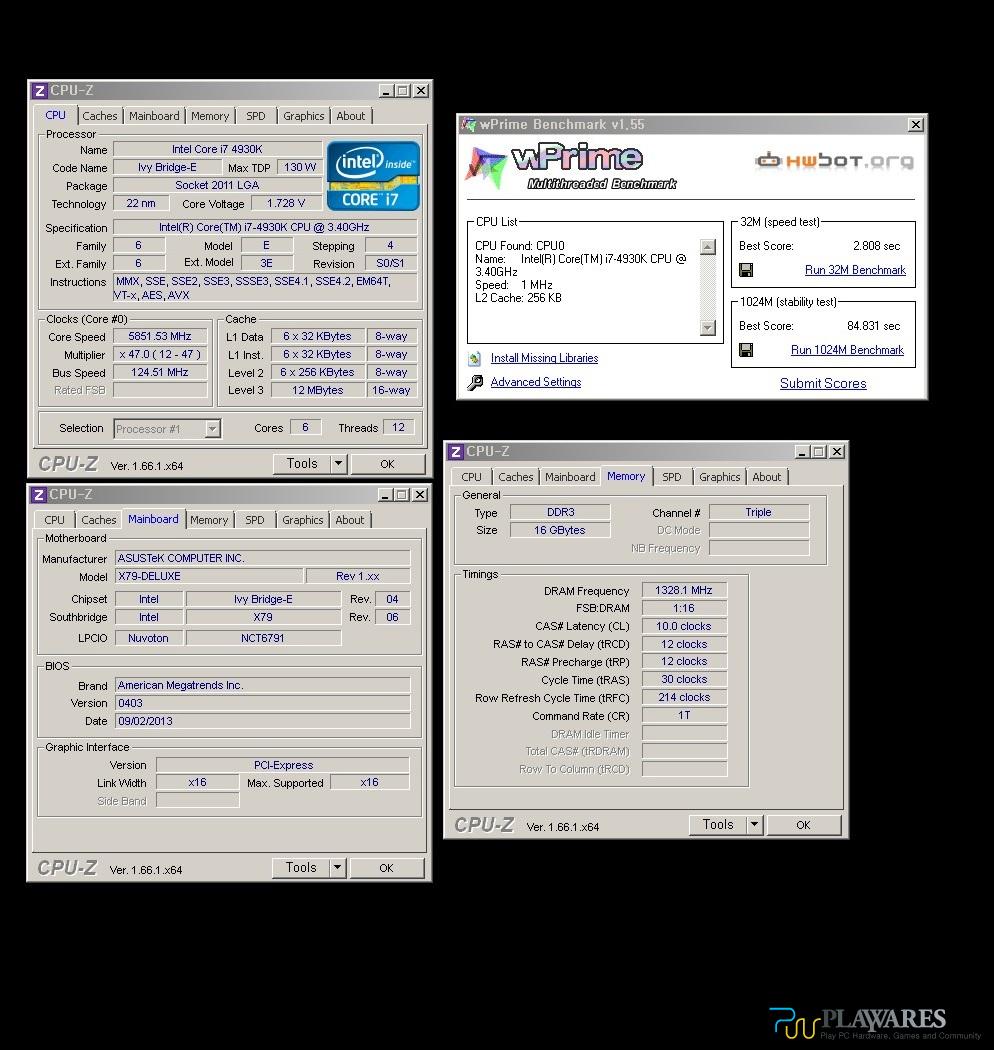
Task: Open Tools dropdown arrow in Memory window
Action: [754, 824]
